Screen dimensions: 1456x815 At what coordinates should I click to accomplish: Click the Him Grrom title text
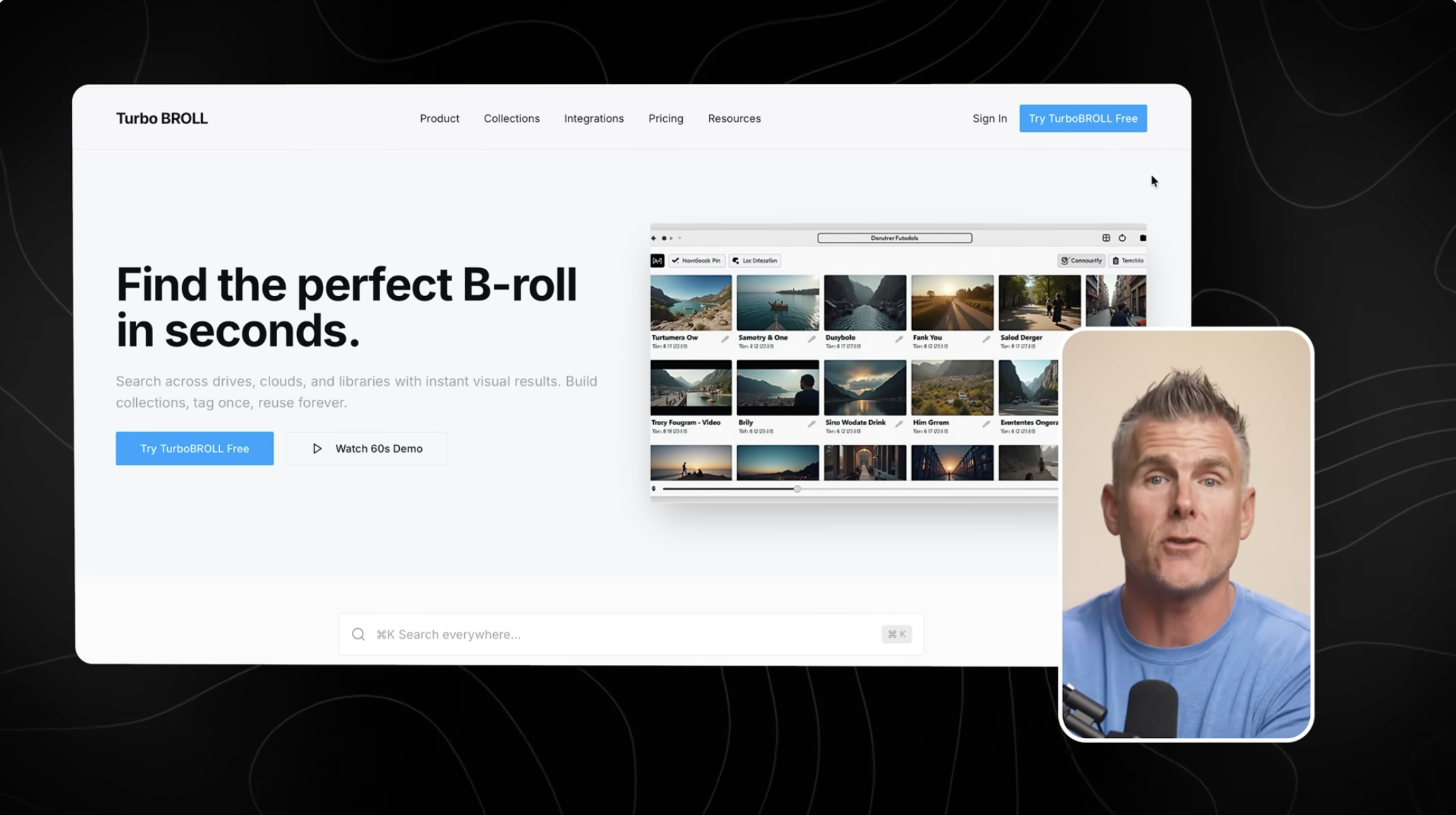pos(931,422)
